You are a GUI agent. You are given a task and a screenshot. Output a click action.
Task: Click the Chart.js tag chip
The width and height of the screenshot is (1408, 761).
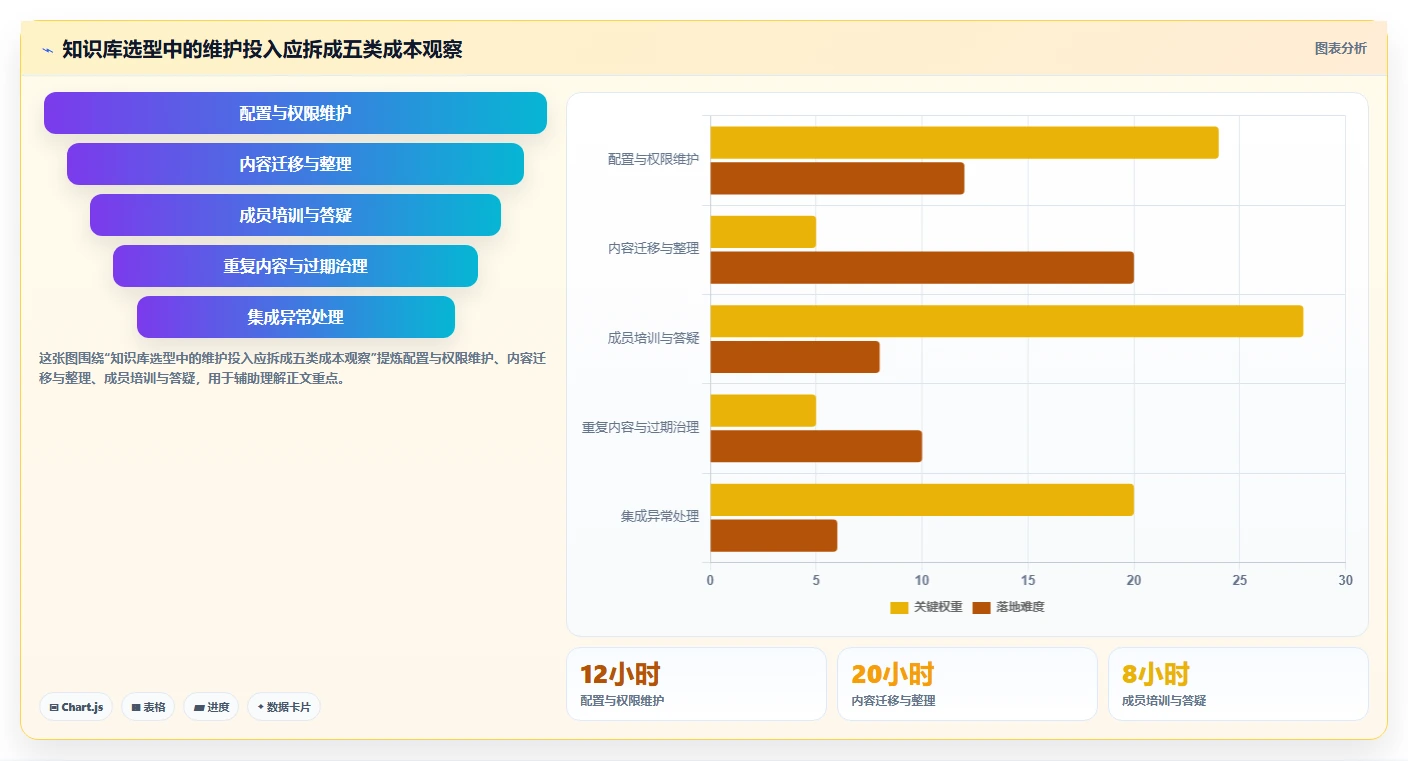pyautogui.click(x=77, y=707)
